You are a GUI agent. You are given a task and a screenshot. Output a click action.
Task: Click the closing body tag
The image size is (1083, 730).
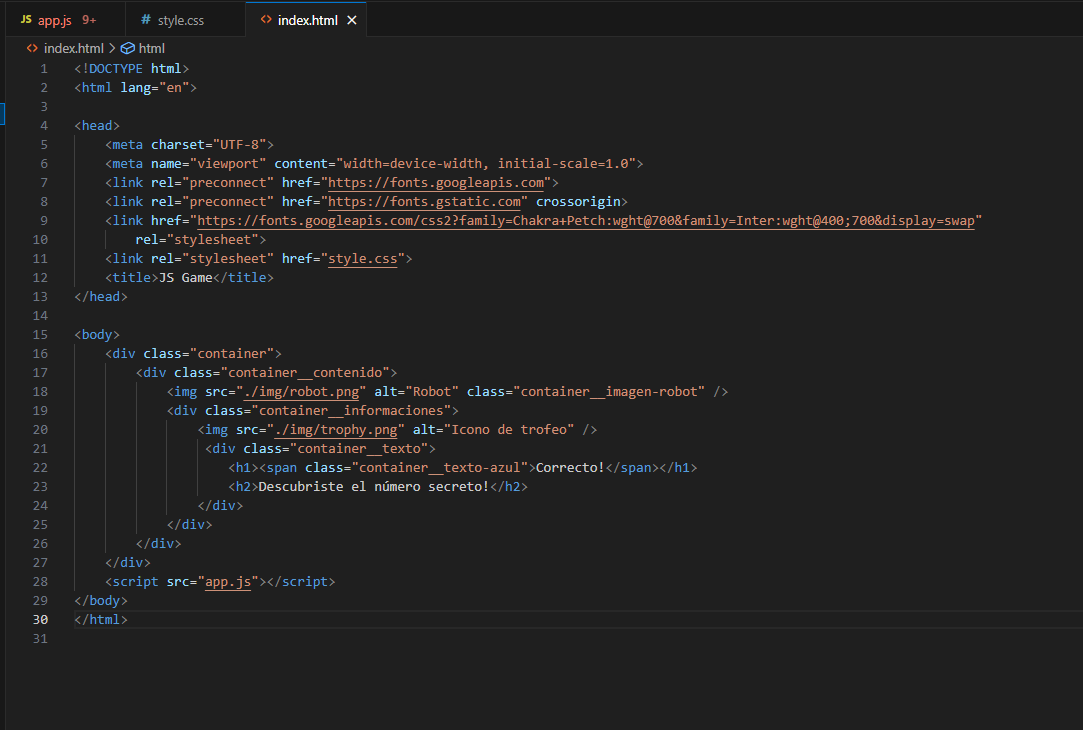tap(101, 601)
